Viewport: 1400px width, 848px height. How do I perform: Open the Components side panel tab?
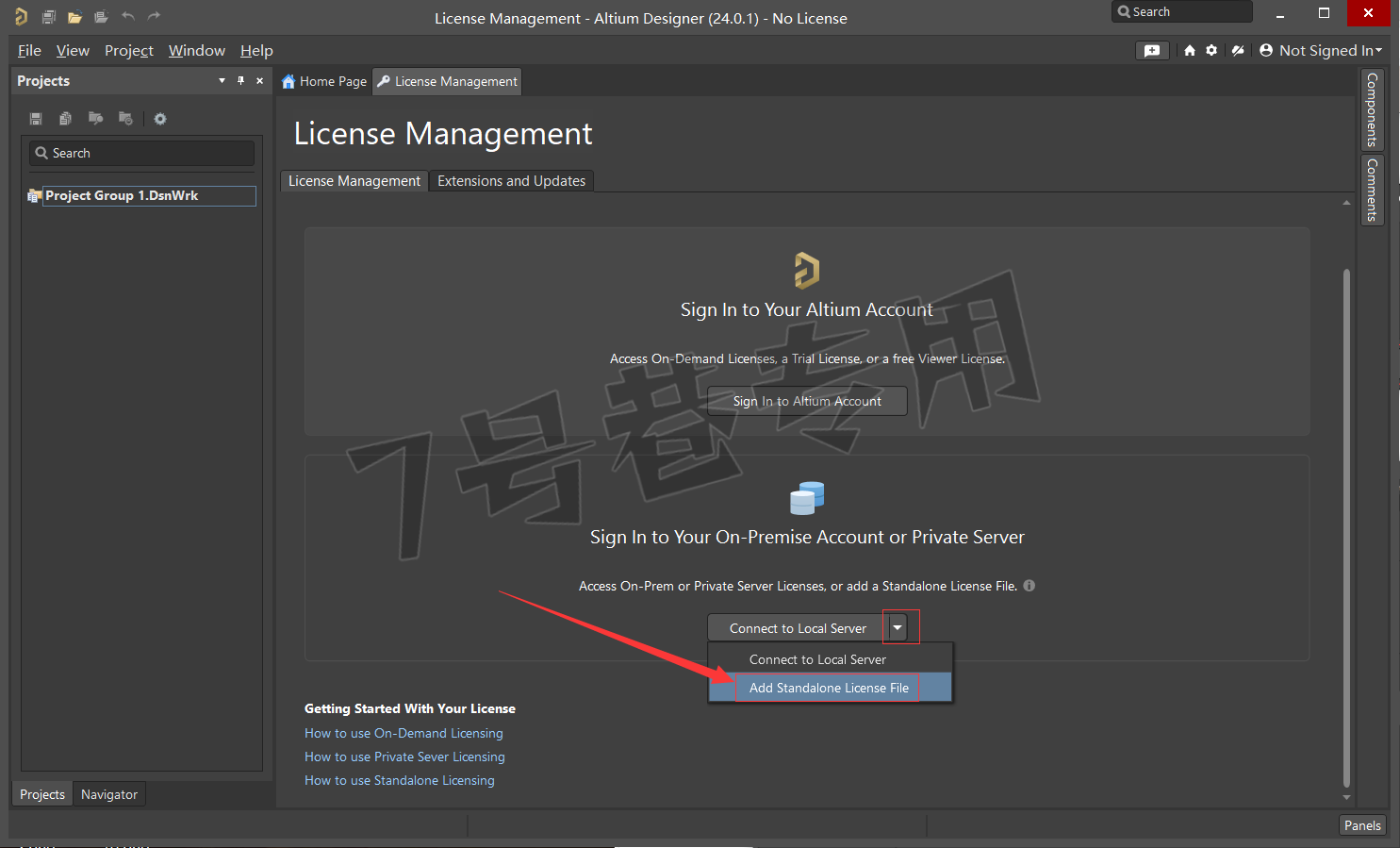(x=1372, y=109)
